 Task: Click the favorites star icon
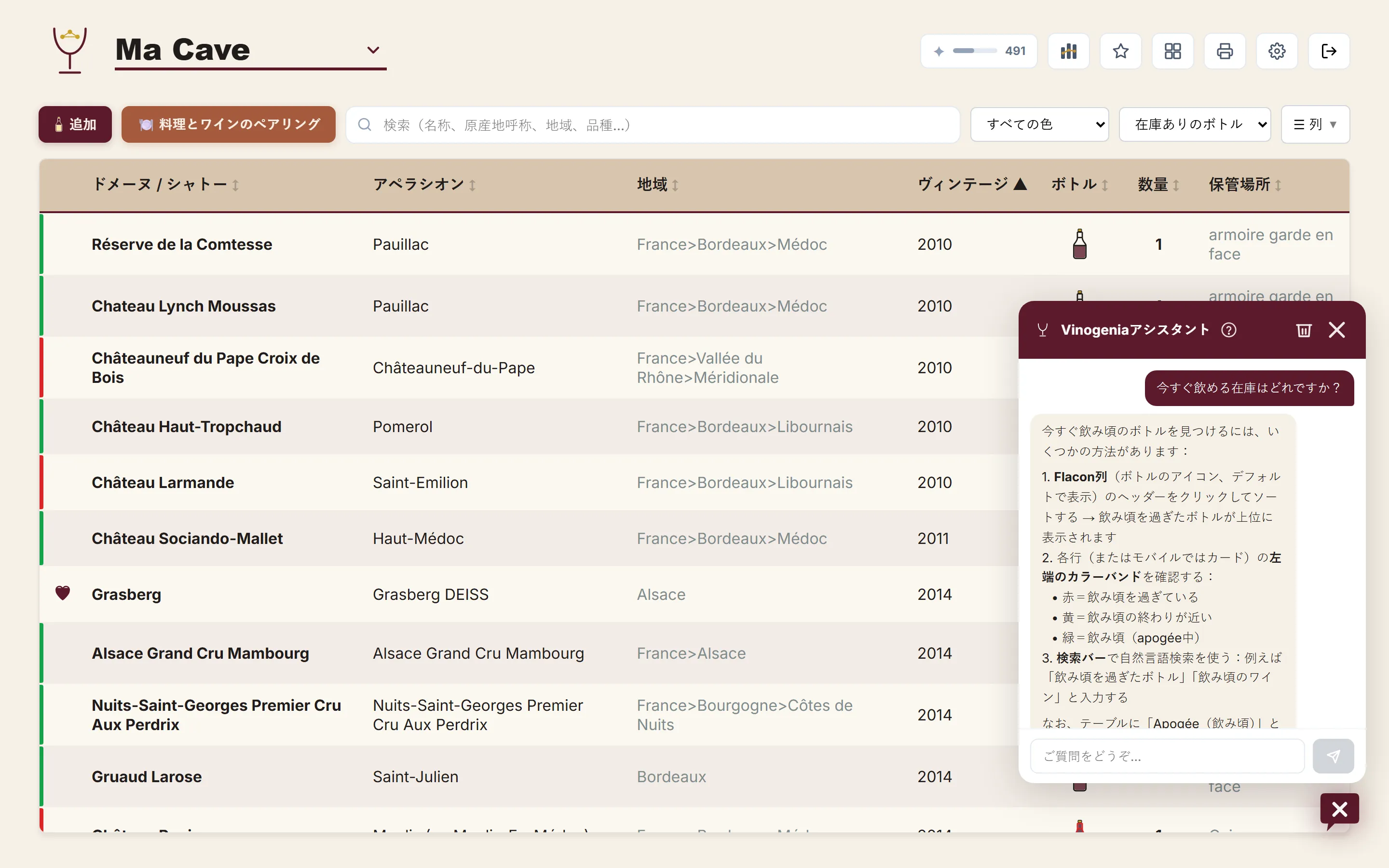pyautogui.click(x=1120, y=51)
